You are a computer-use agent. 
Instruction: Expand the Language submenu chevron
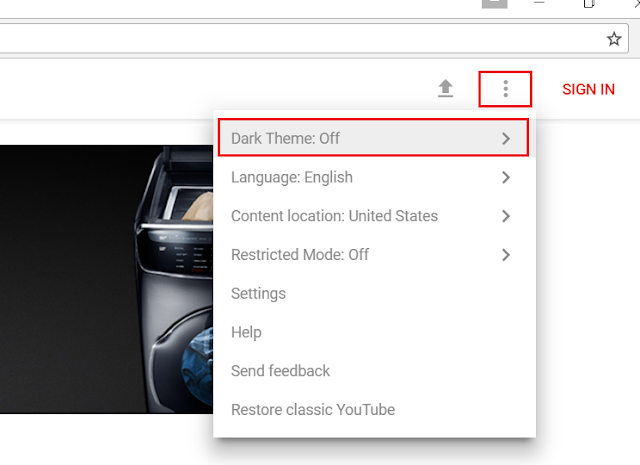(x=506, y=177)
